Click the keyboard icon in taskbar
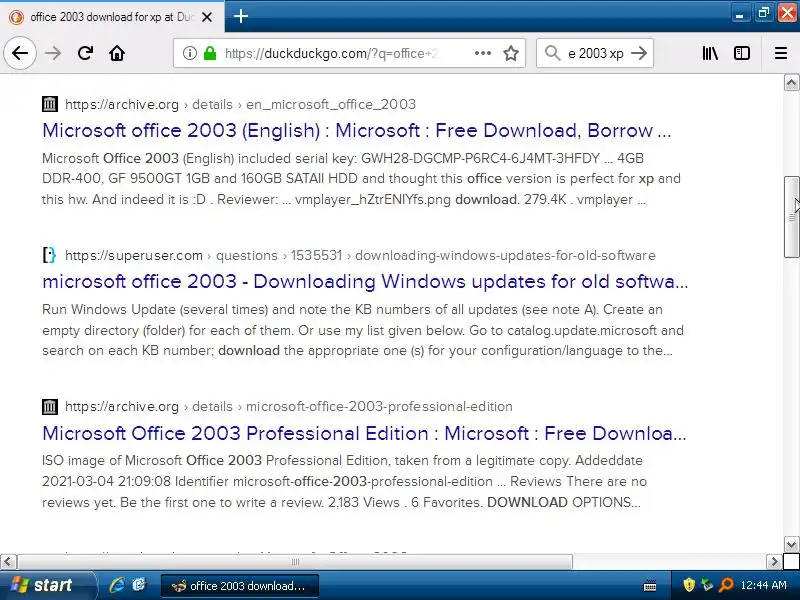The image size is (800, 600). 650,585
